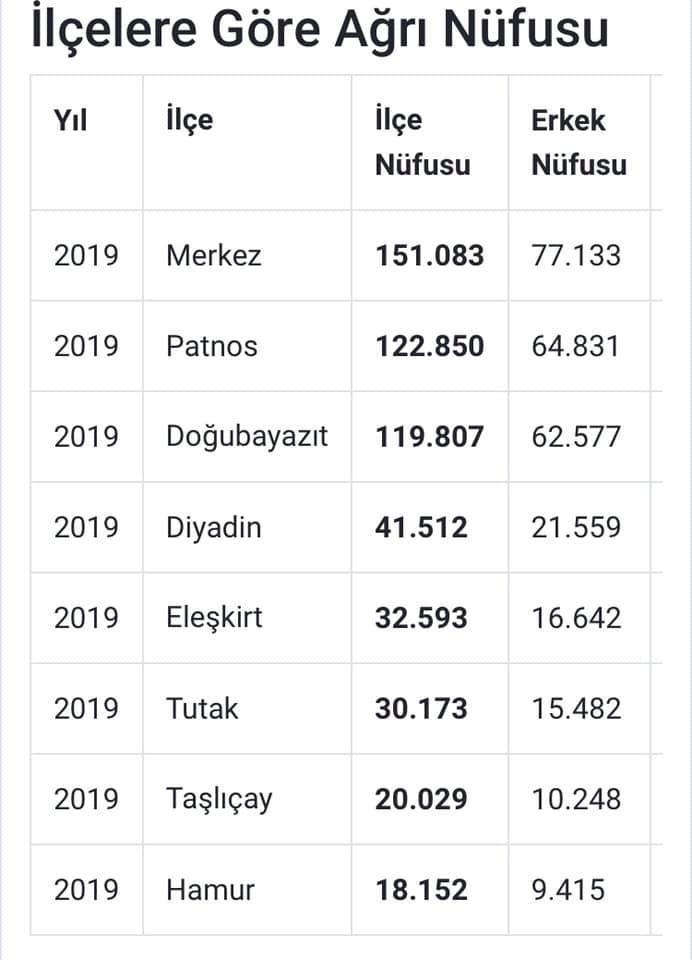Click the male population value 9.415
692x960 pixels.
click(x=568, y=890)
